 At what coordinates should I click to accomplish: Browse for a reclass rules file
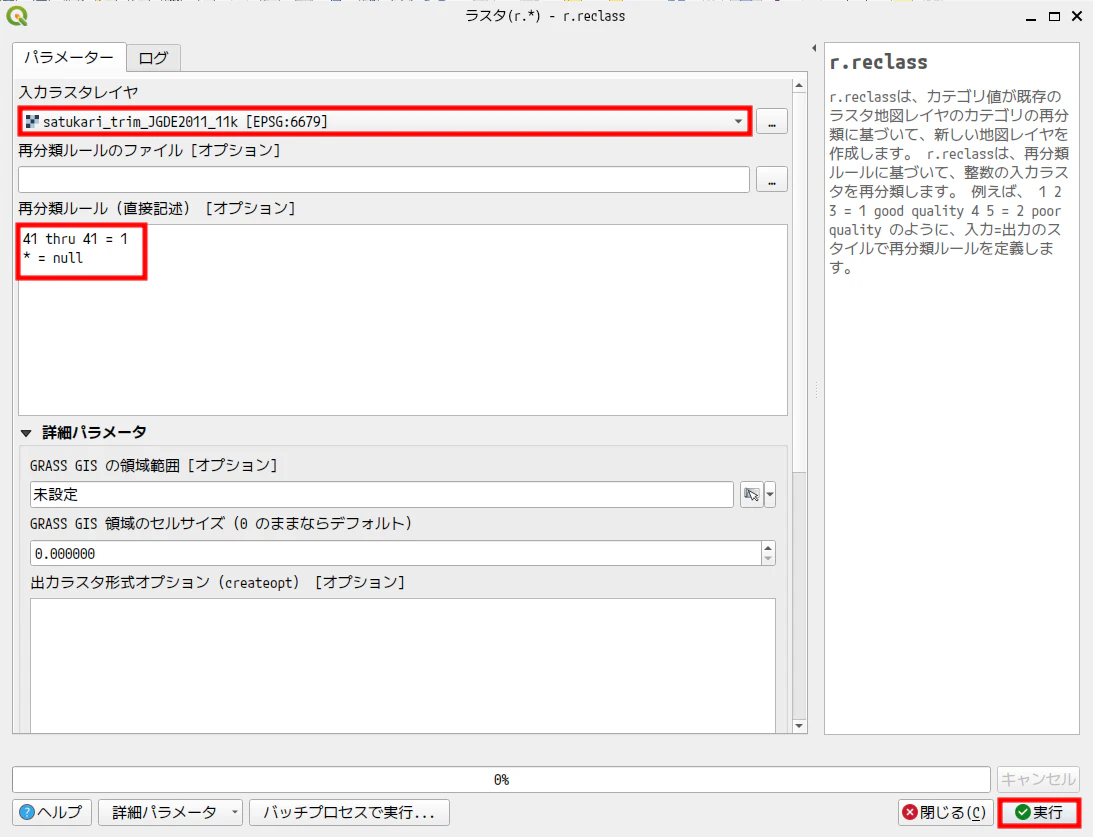[x=772, y=180]
